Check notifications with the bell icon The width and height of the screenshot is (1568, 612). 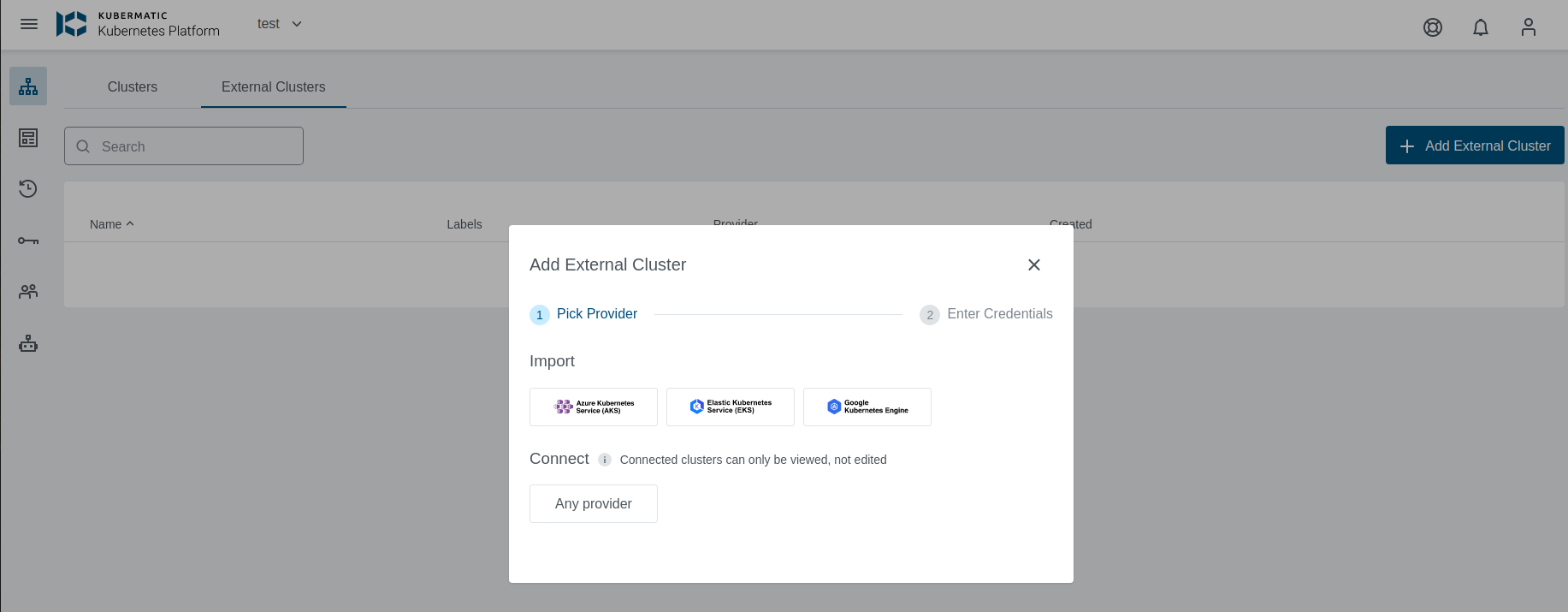tap(1481, 27)
